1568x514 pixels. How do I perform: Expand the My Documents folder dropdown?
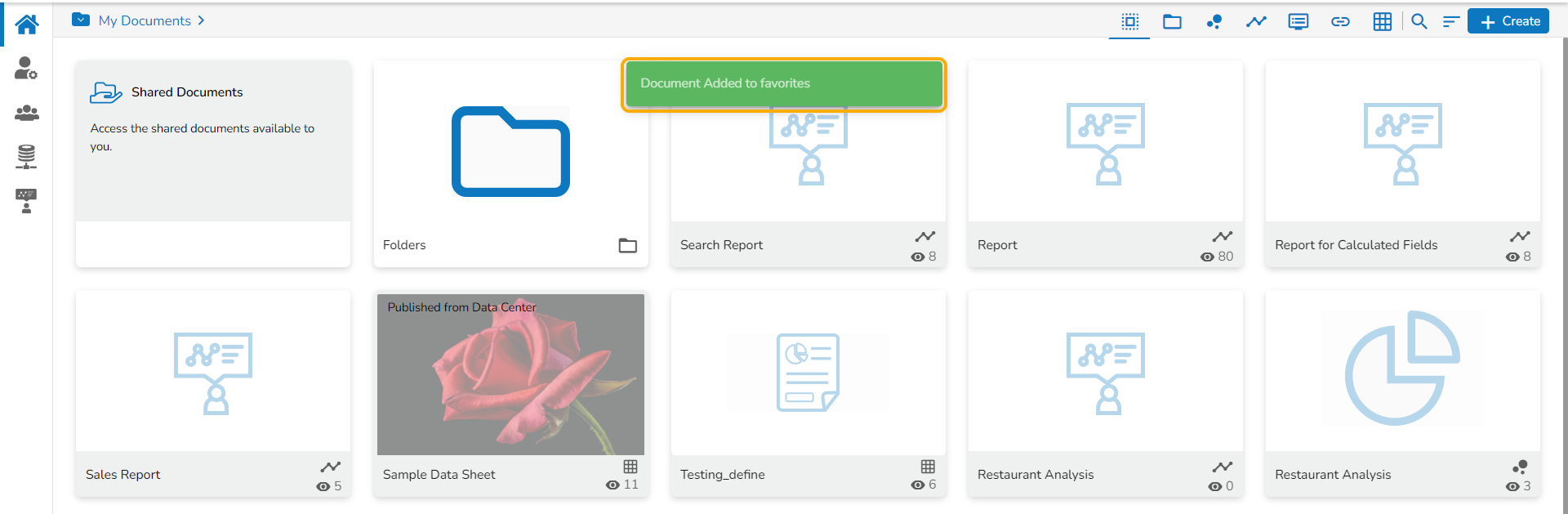(81, 20)
